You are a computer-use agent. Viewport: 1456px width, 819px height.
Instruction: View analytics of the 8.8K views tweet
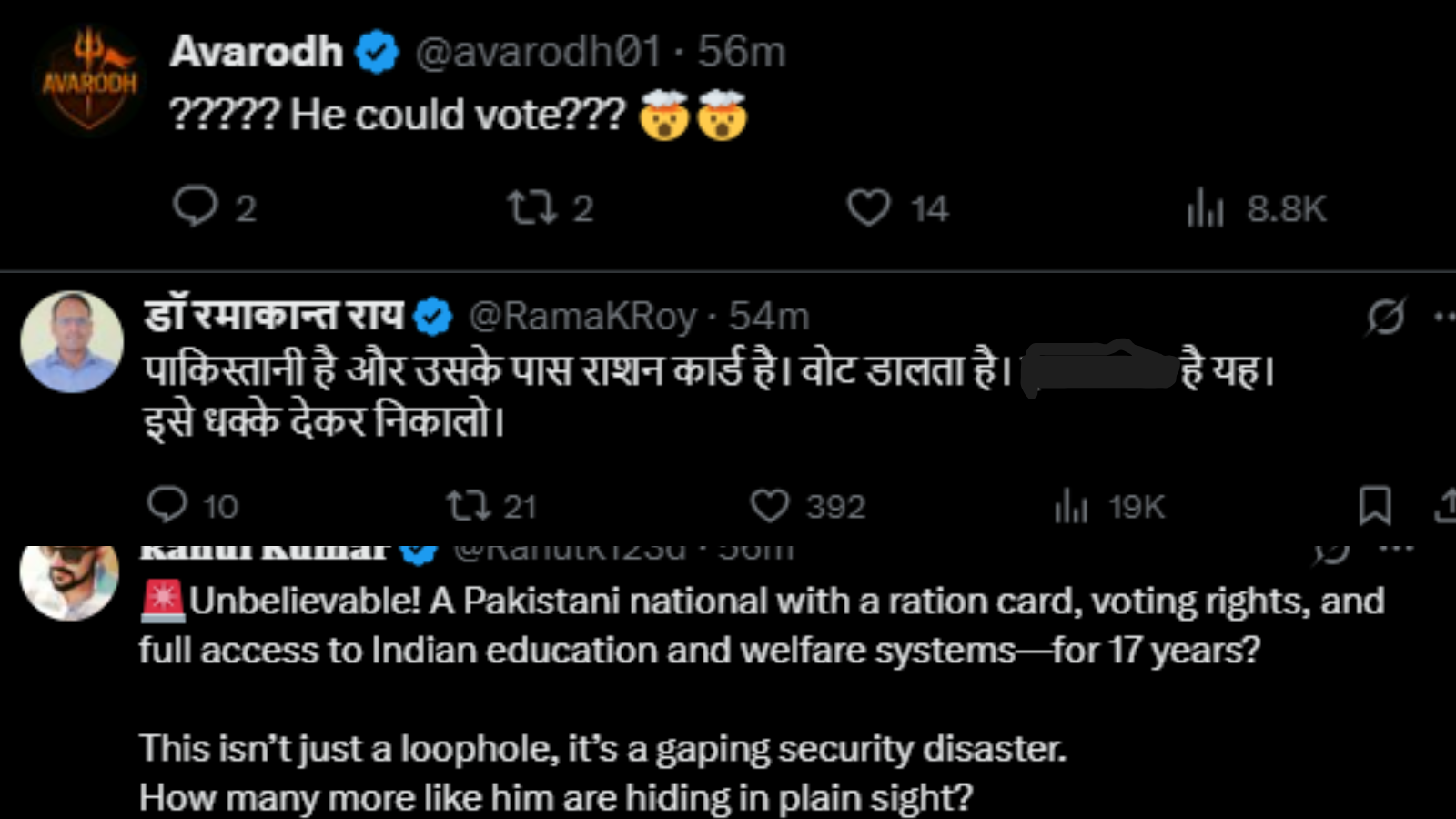point(1205,209)
